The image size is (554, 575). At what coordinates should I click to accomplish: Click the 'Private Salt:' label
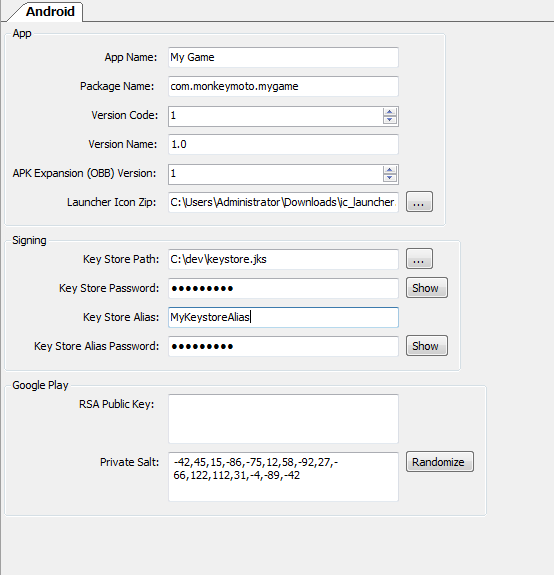(x=129, y=462)
